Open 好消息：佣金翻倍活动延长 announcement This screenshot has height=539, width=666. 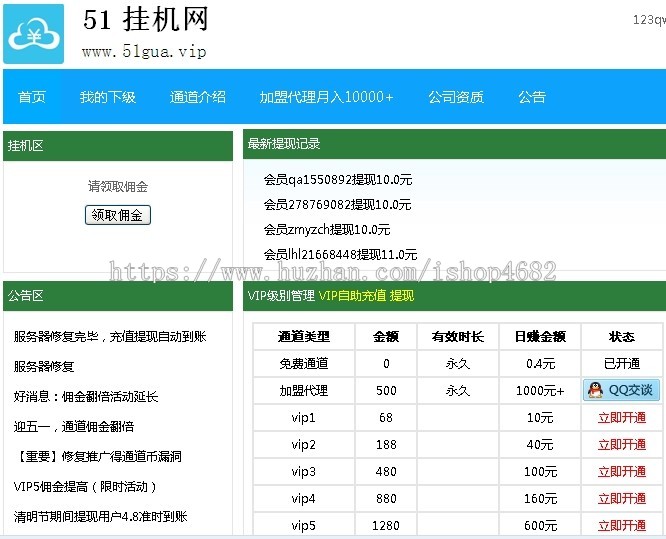86,397
